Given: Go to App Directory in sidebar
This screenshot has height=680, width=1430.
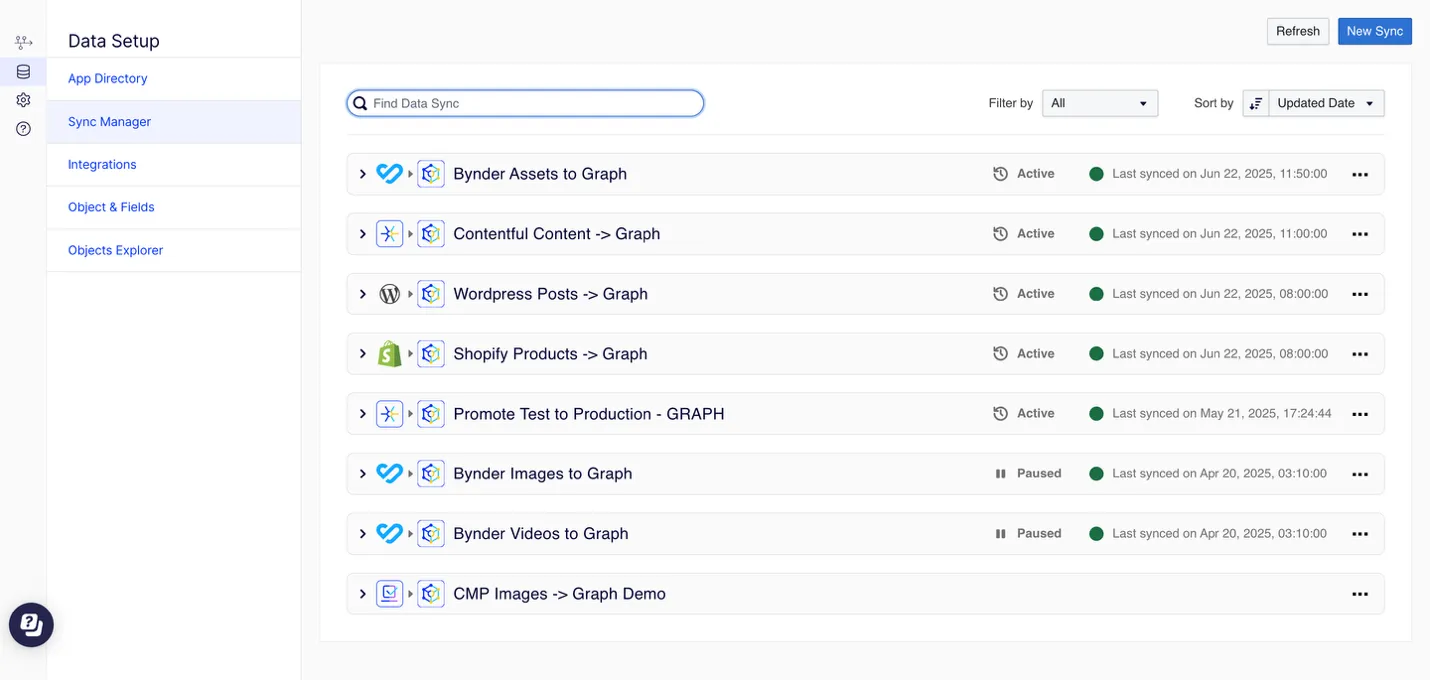Looking at the screenshot, I should tap(108, 79).
